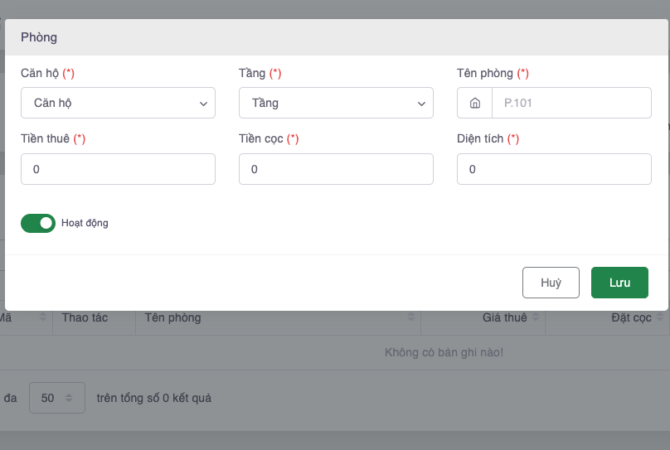
Task: Open the Căn hộ dropdown
Action: coord(118,103)
